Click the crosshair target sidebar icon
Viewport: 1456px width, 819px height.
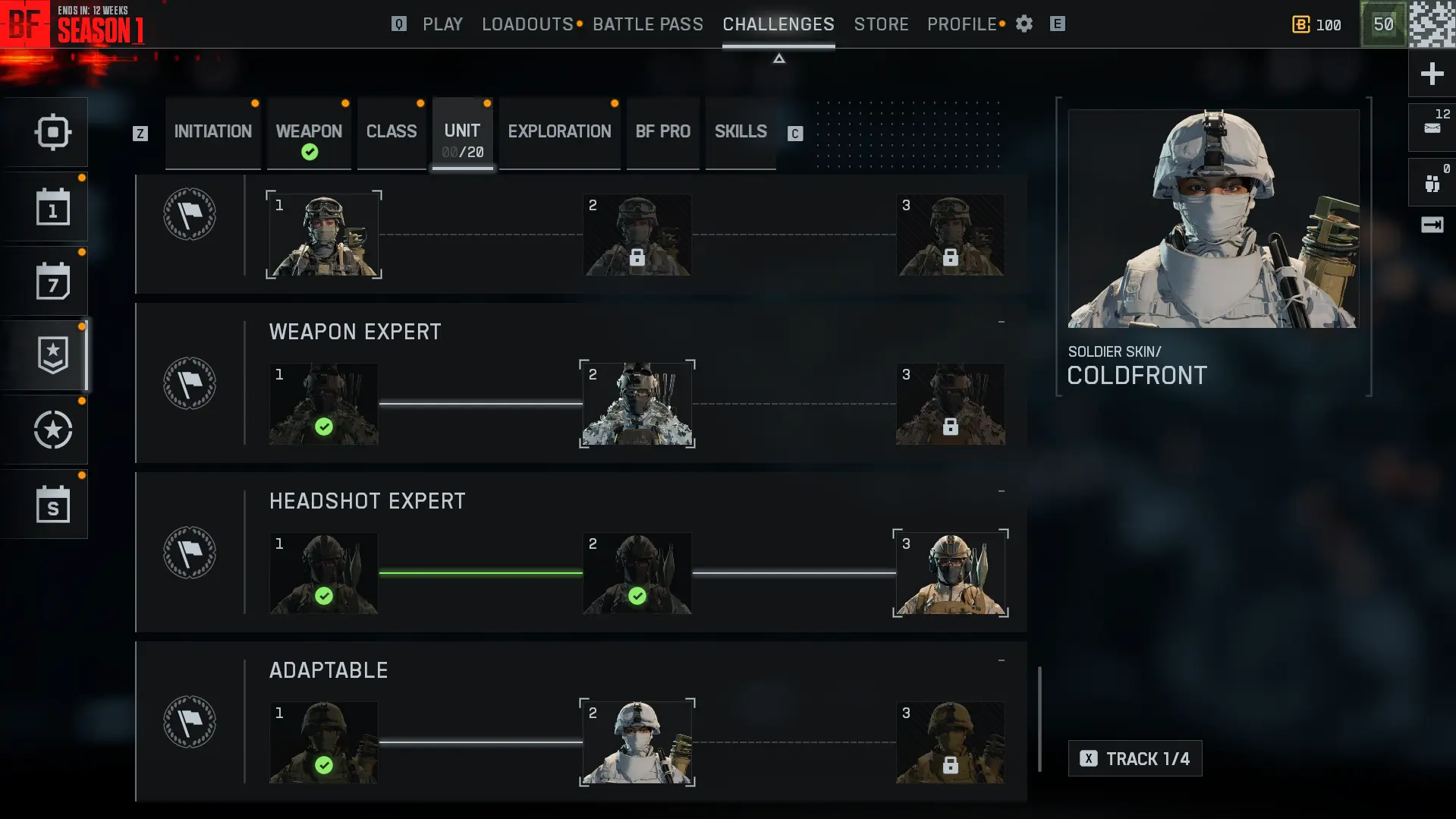pos(53,132)
